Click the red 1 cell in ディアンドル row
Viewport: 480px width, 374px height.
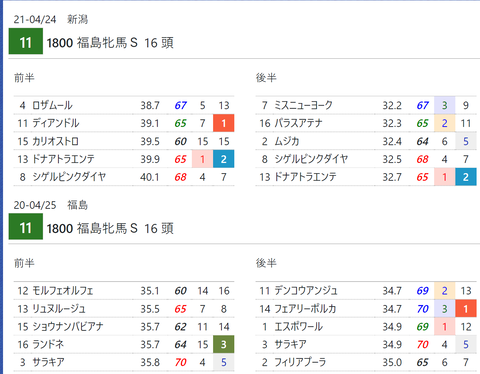click(x=224, y=123)
